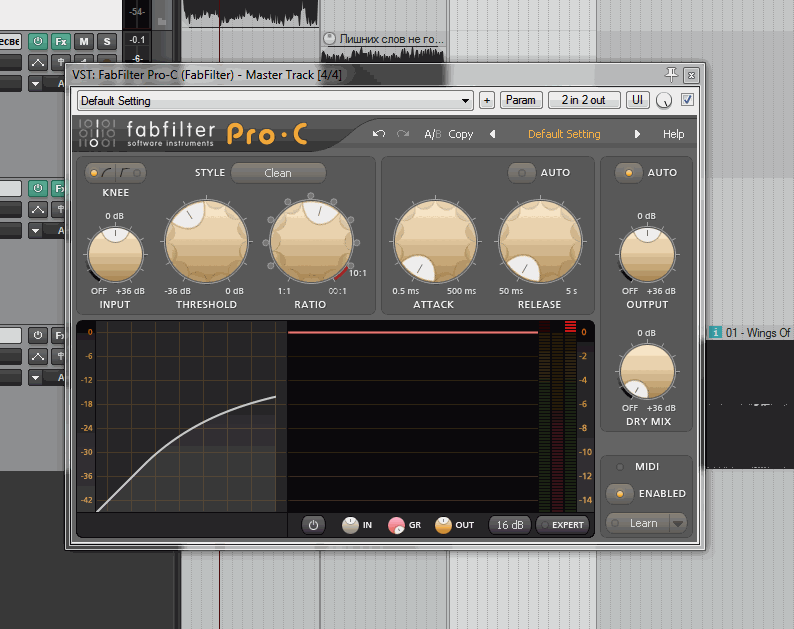The height and width of the screenshot is (629, 794).
Task: Go to the previous preset arrow
Action: 492,134
